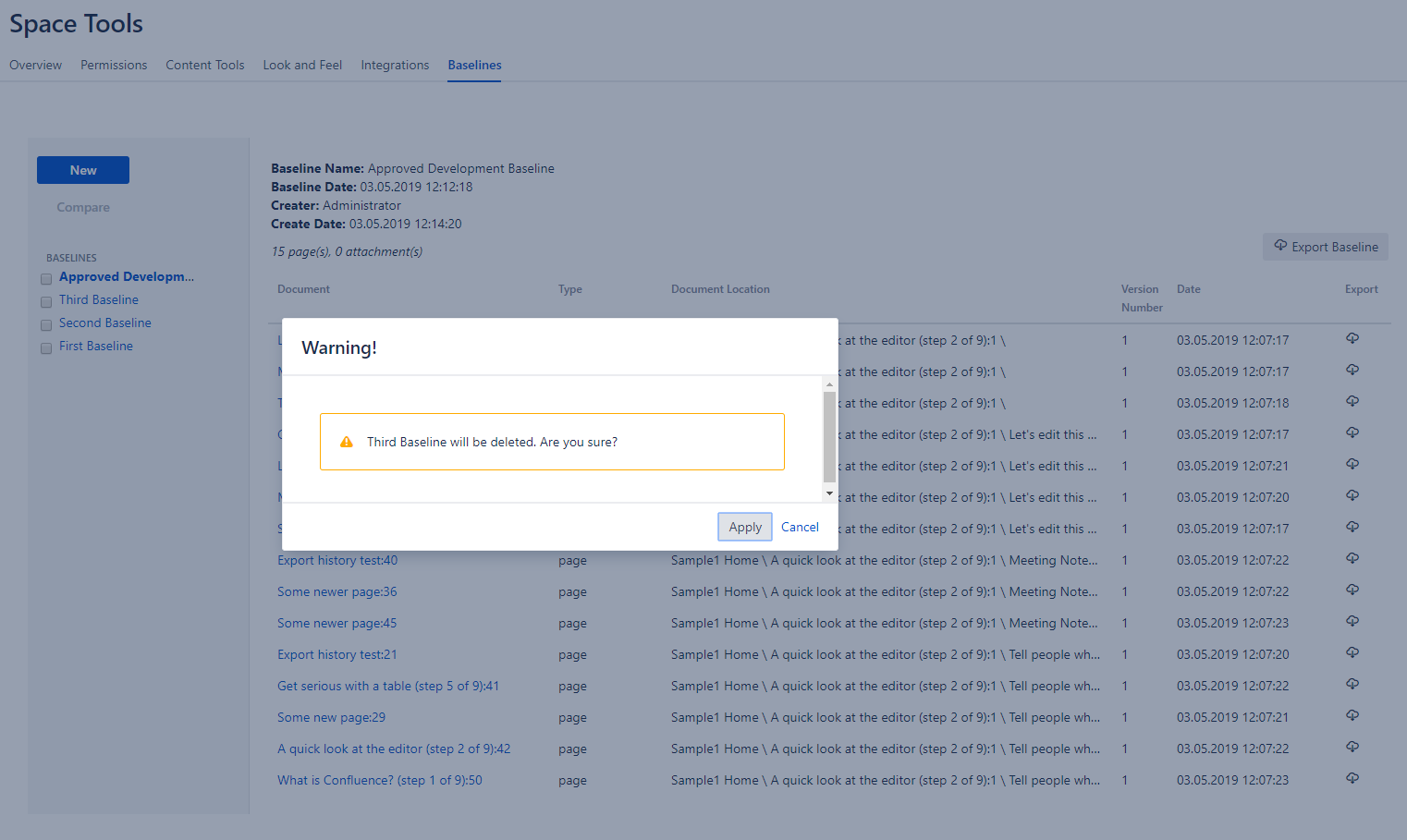Check the Approved Development baseline checkbox

(46, 279)
